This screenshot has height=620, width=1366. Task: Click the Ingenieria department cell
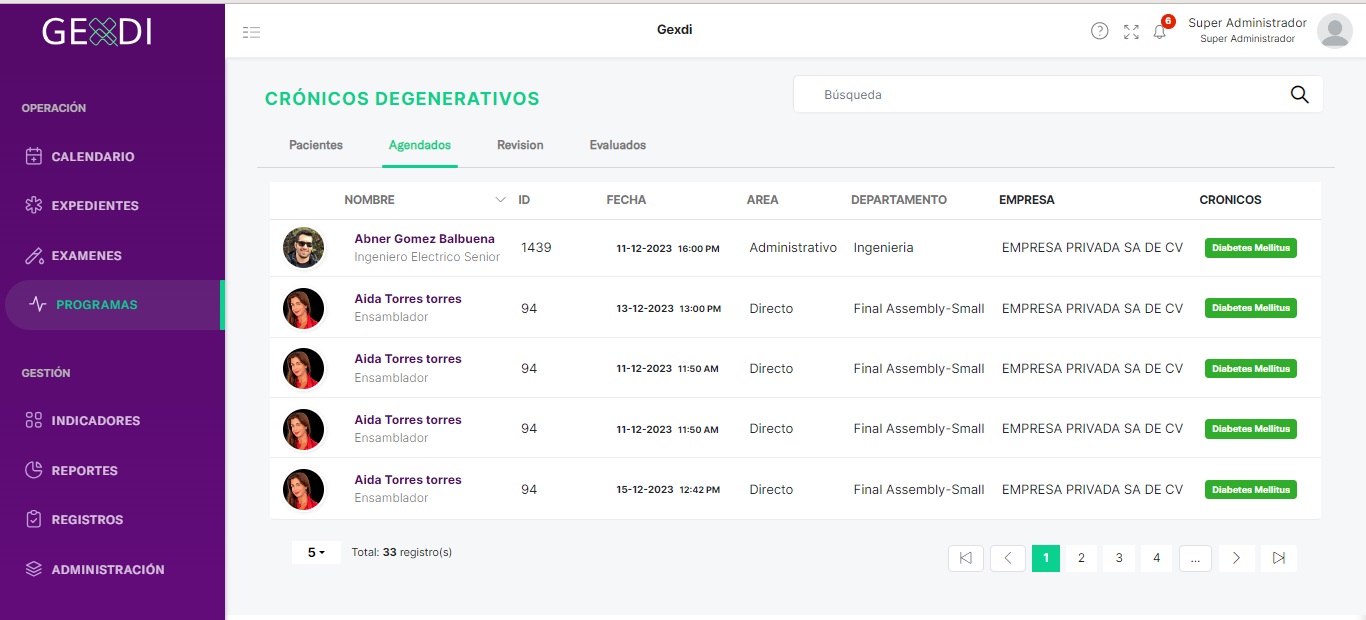(x=883, y=247)
